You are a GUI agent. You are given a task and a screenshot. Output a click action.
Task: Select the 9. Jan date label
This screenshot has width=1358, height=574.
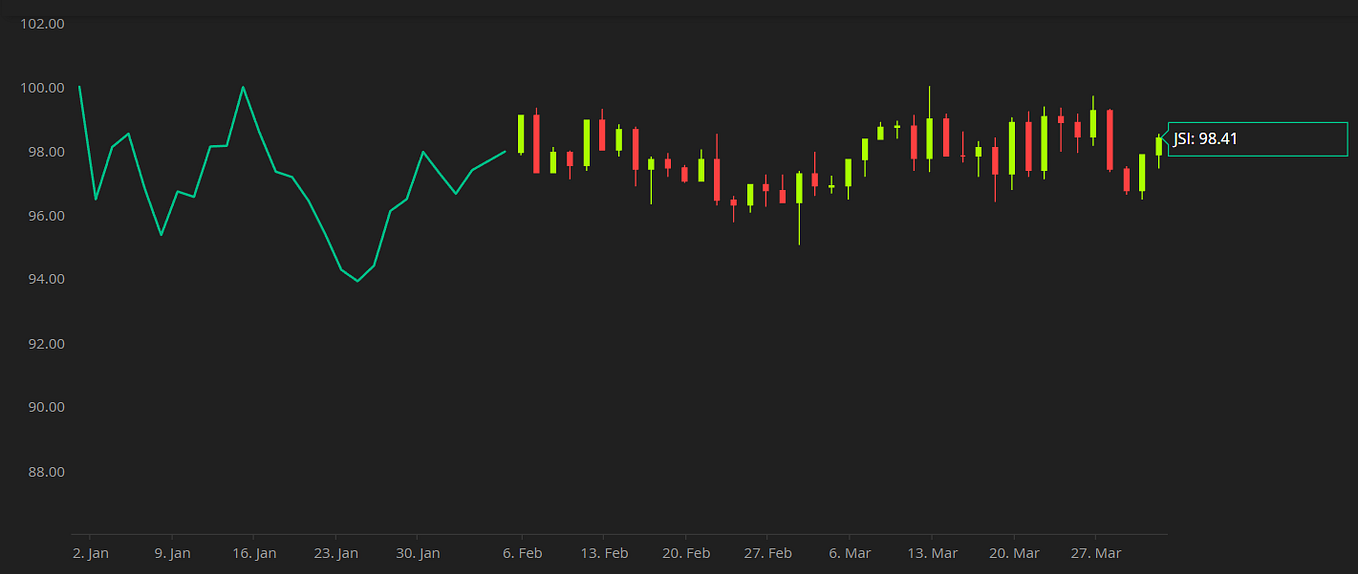point(172,553)
